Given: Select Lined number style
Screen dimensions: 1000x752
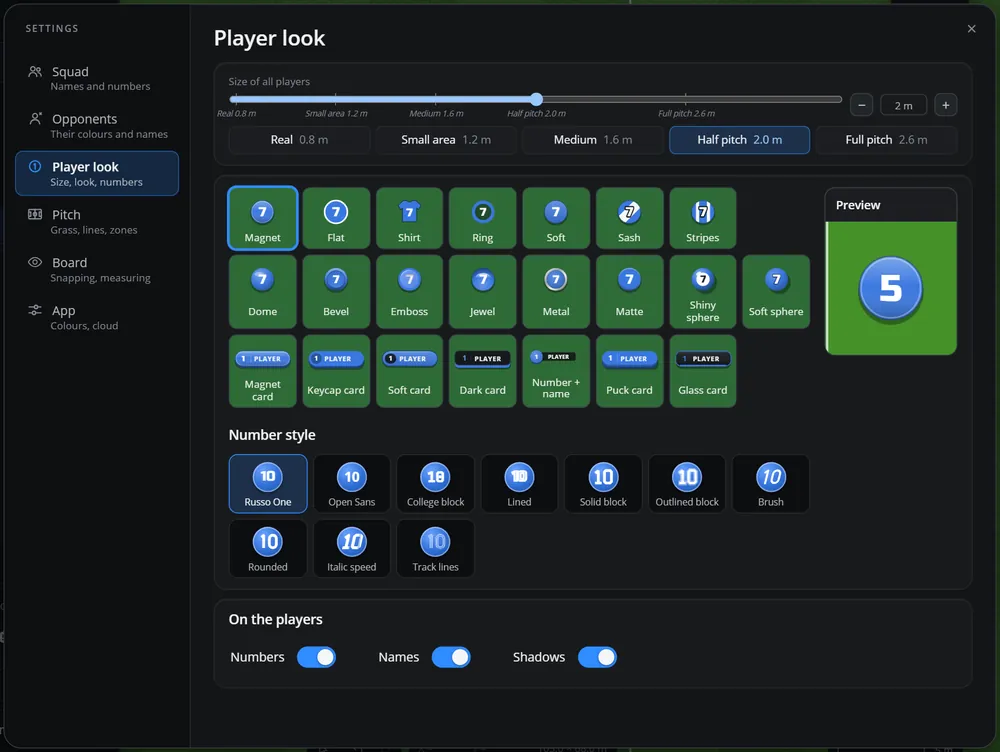Looking at the screenshot, I should pos(519,483).
